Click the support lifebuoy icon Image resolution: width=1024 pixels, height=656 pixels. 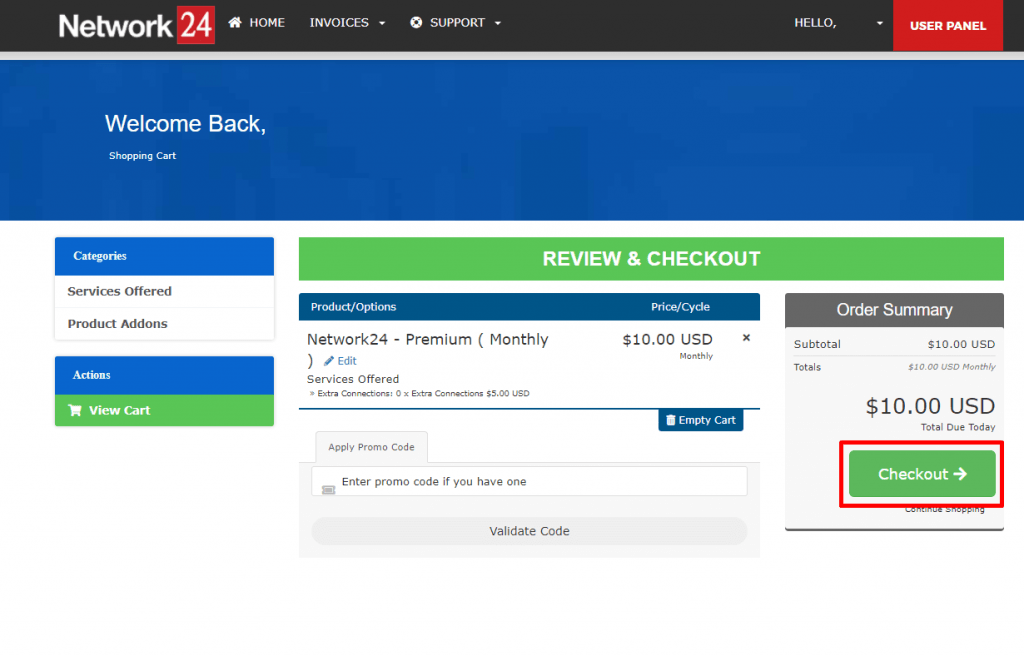click(x=416, y=23)
